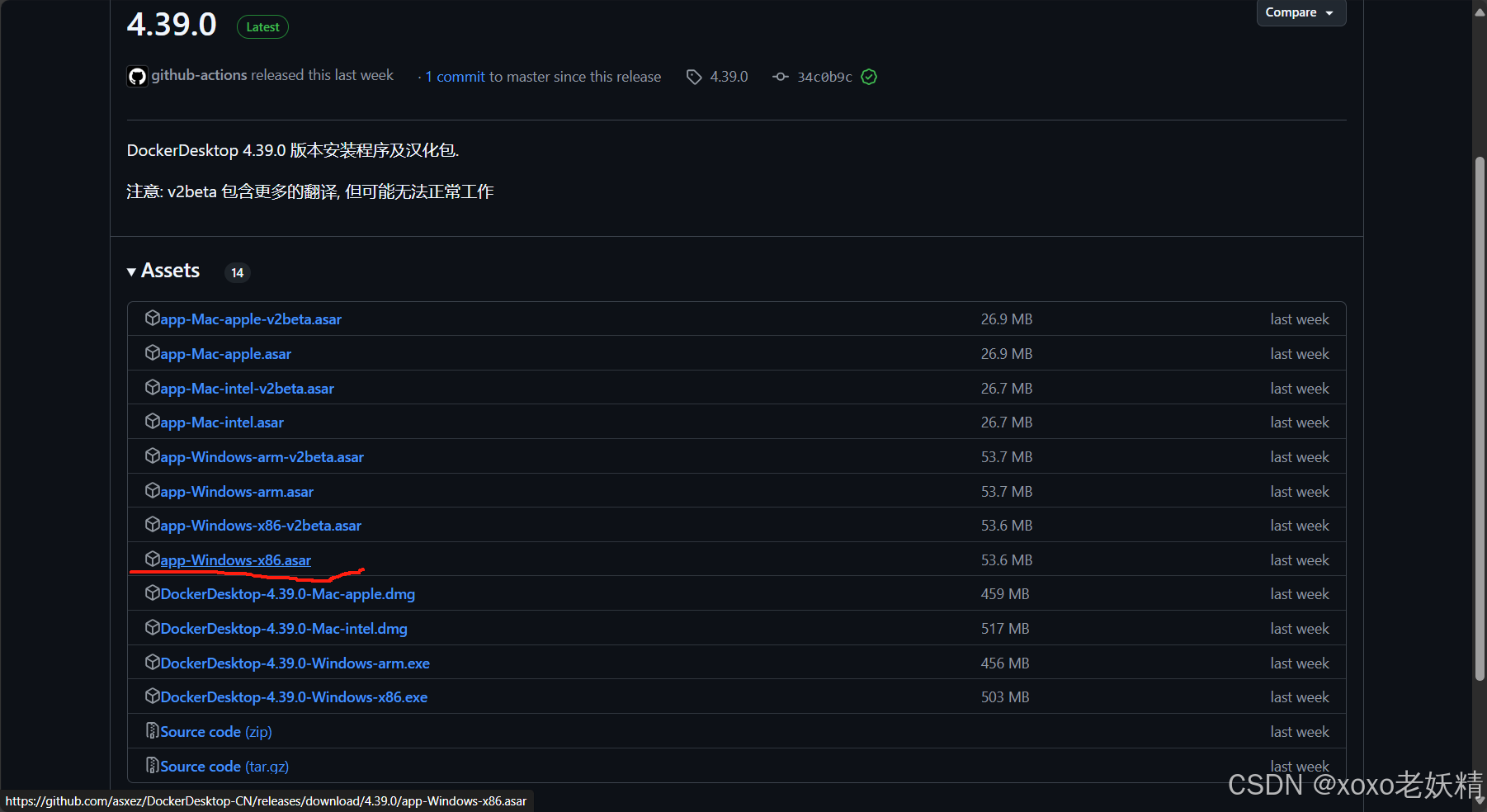This screenshot has height=812, width=1487.
Task: Click scrollbar up arrow
Action: coord(1480,12)
